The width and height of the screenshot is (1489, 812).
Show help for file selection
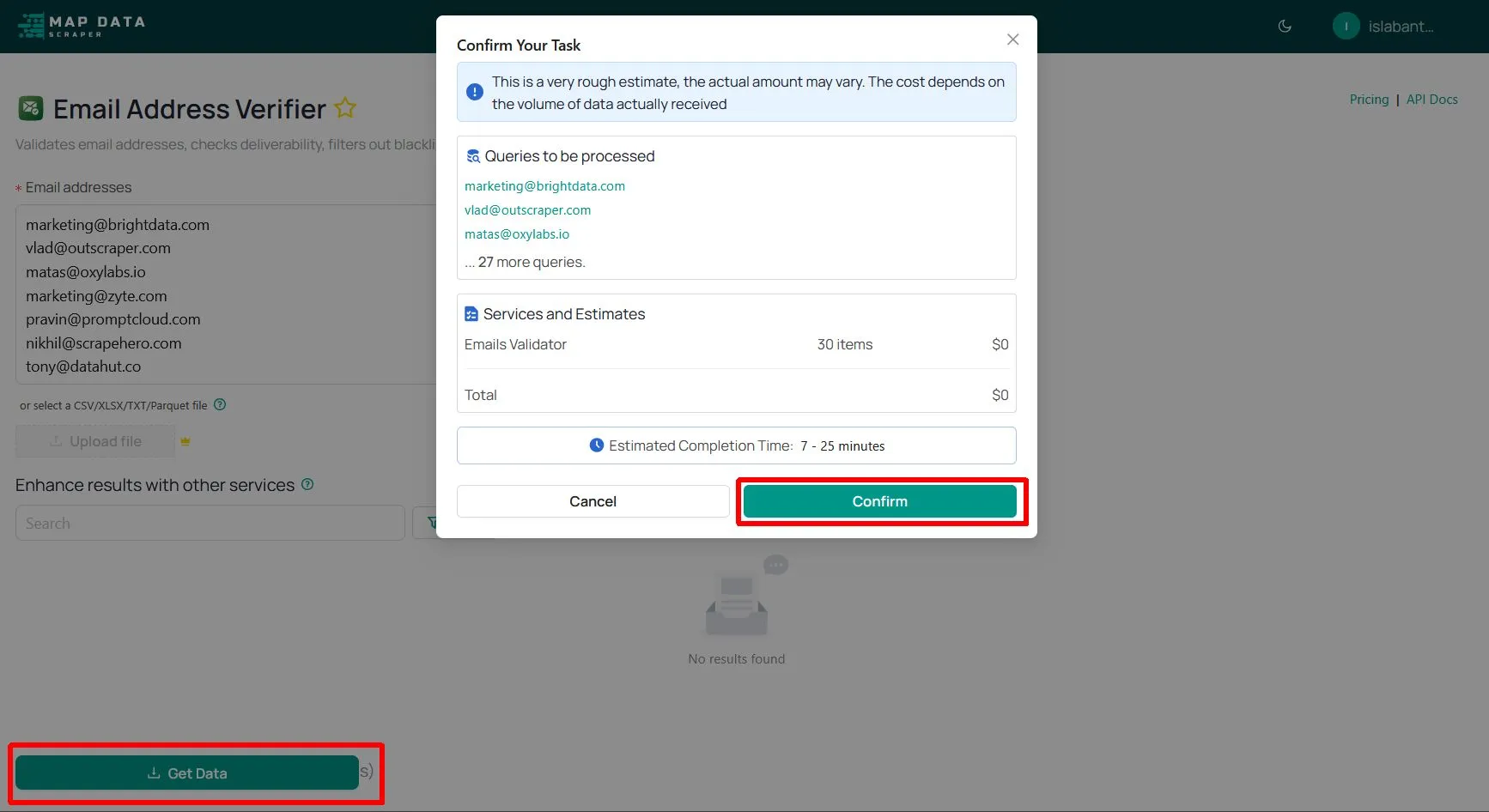click(220, 404)
